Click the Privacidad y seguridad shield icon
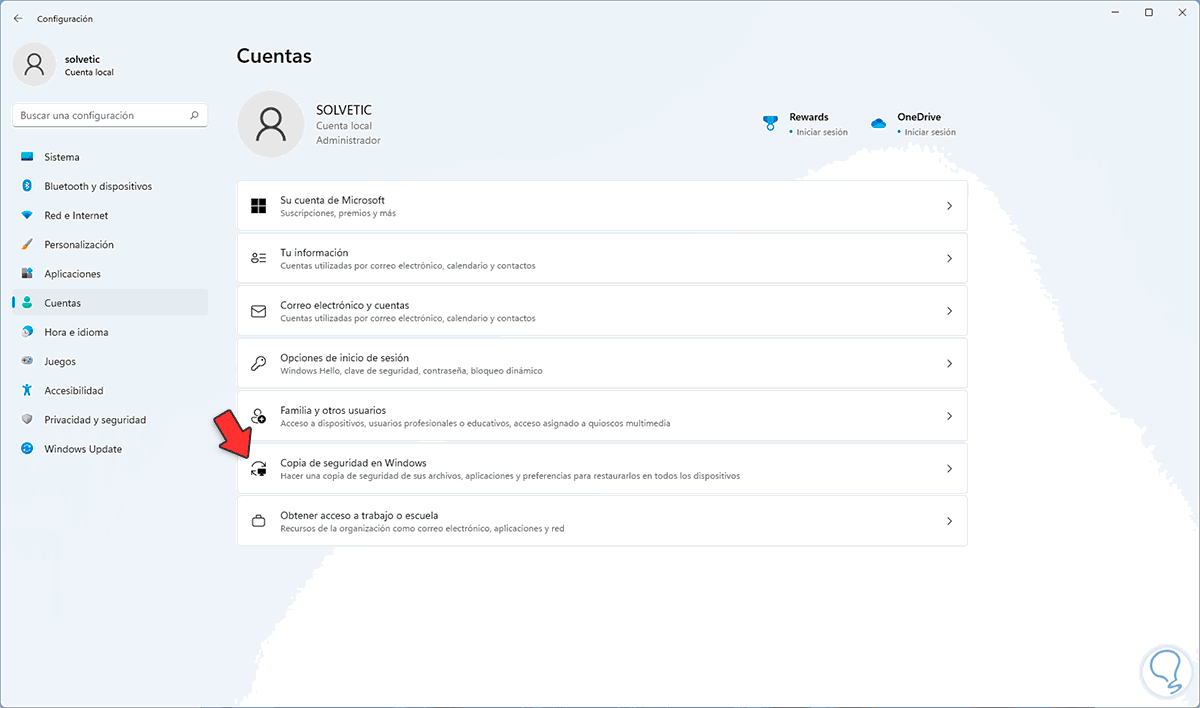 click(27, 419)
